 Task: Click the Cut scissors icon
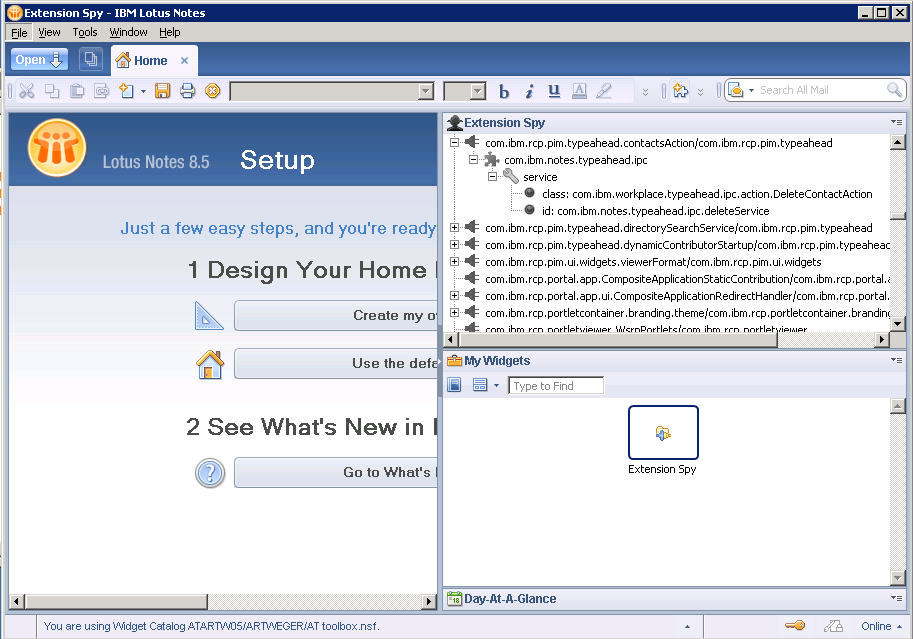click(x=27, y=91)
